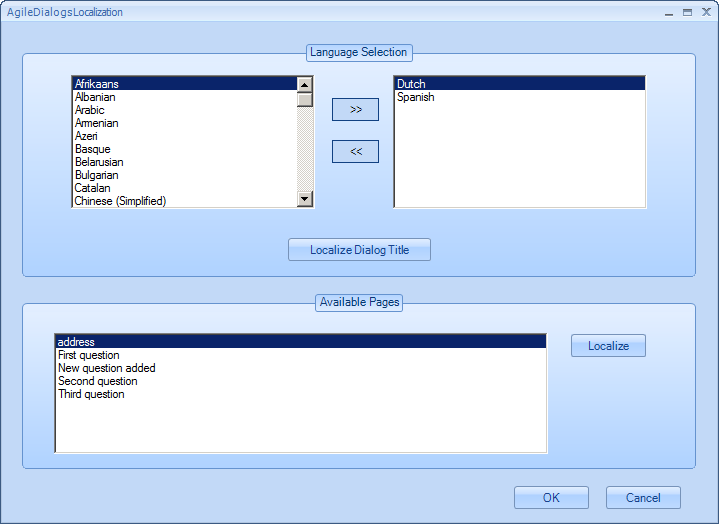Click the language list scroll up arrow
Screen dimensions: 719x524
pyautogui.click(x=305, y=84)
